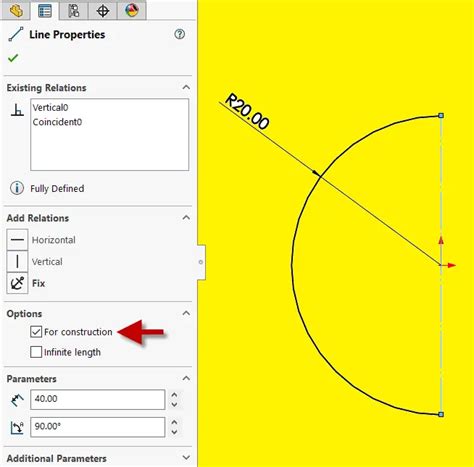Click the panel collapse handle

201,262
